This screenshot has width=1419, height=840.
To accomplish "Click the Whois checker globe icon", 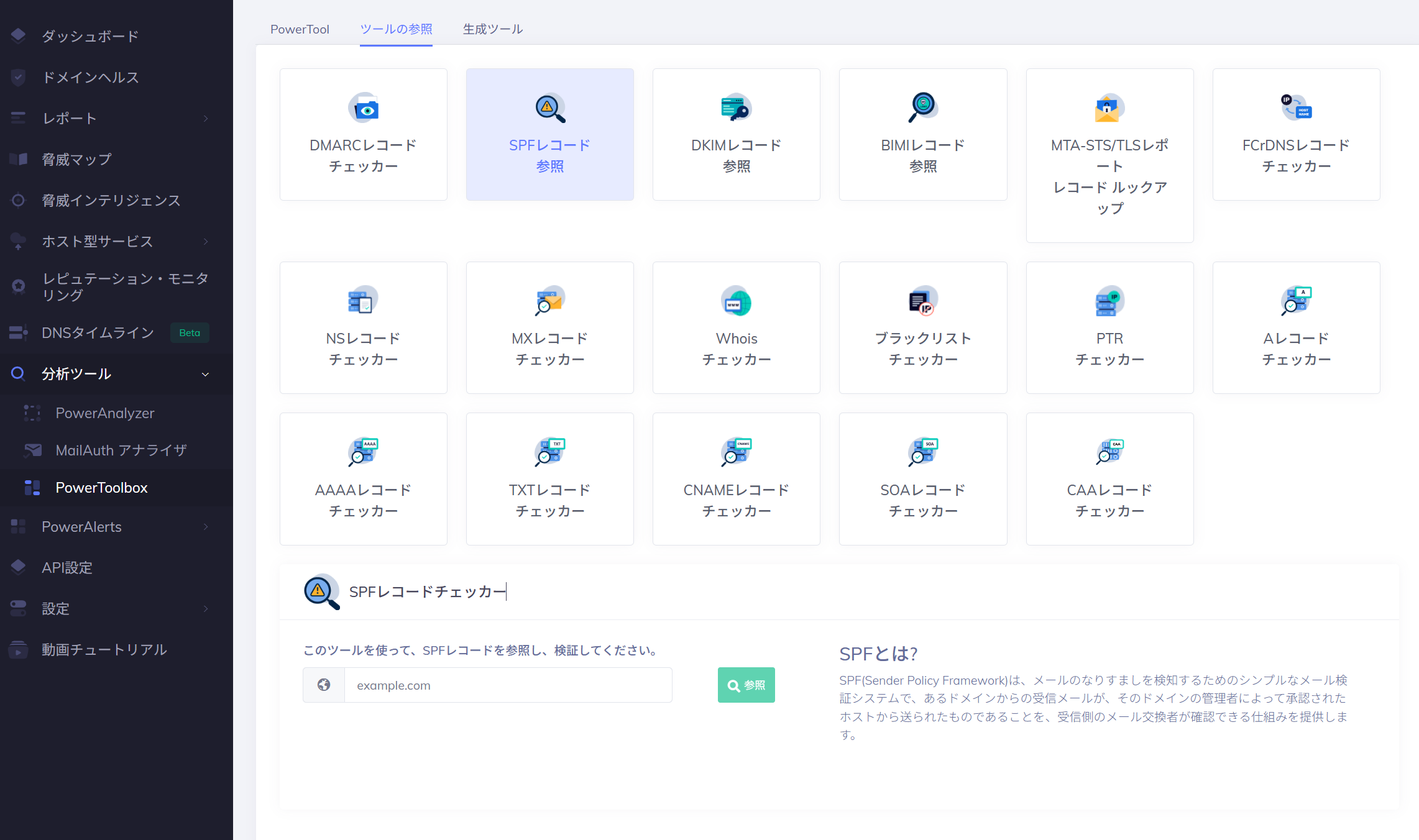I will [736, 302].
